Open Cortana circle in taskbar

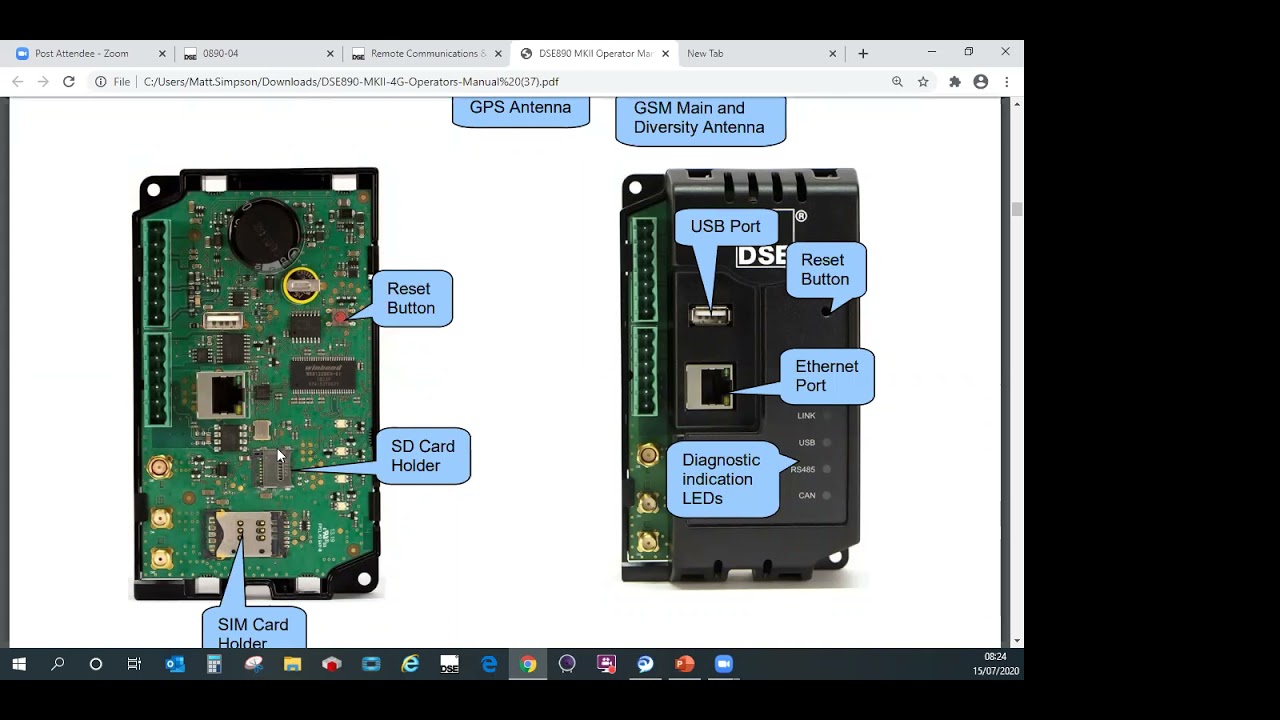[96, 664]
